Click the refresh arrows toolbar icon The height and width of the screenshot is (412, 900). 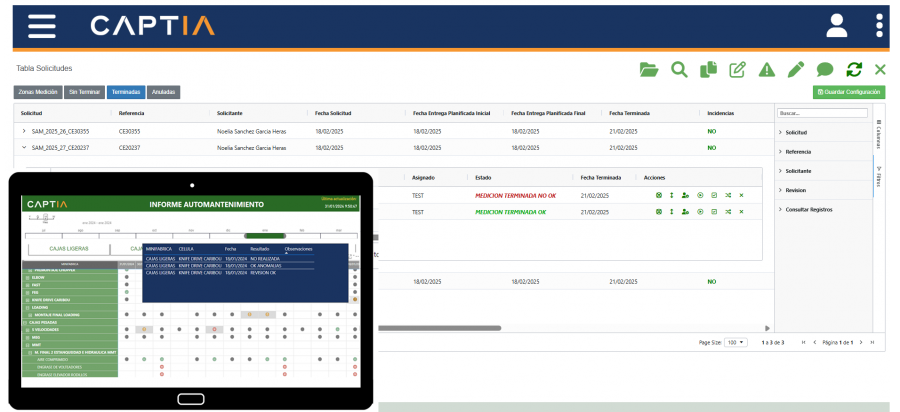pos(854,70)
